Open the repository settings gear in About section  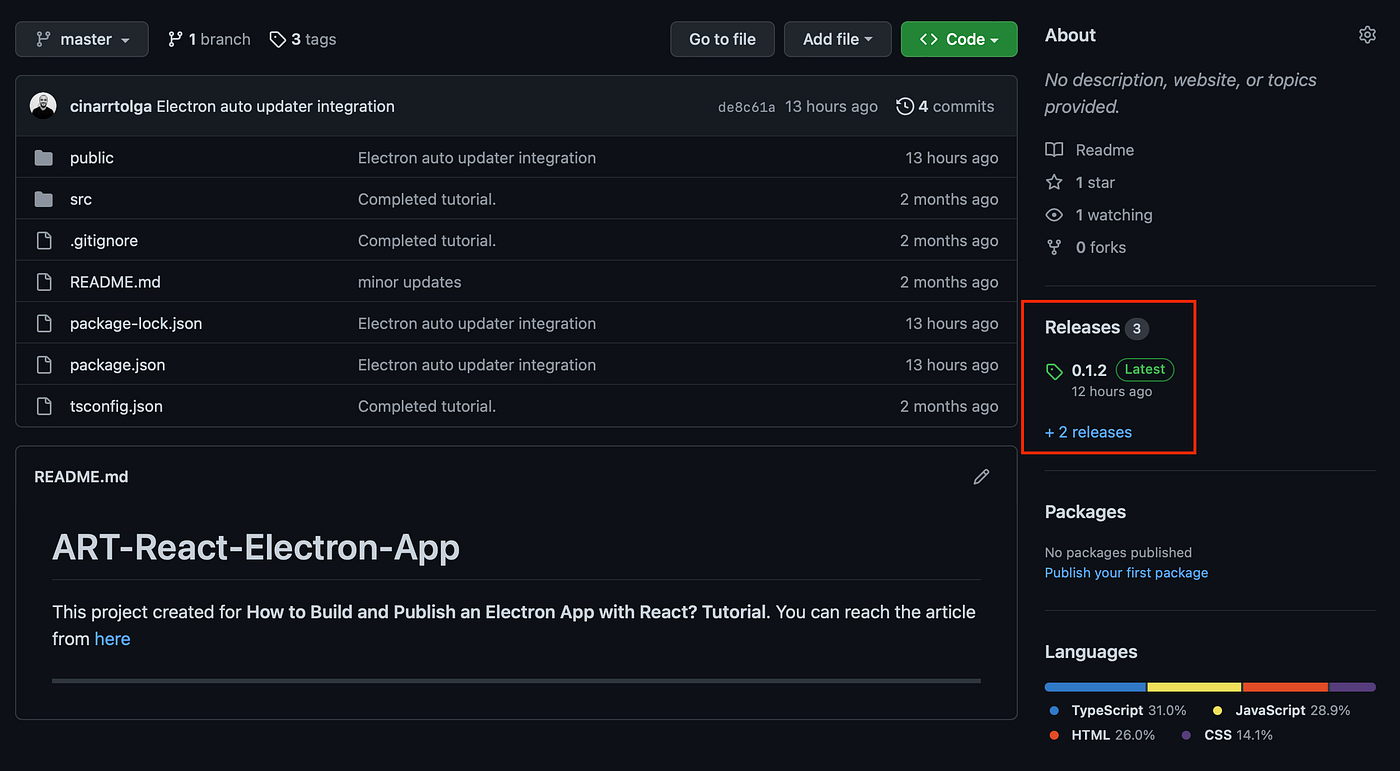click(1367, 34)
